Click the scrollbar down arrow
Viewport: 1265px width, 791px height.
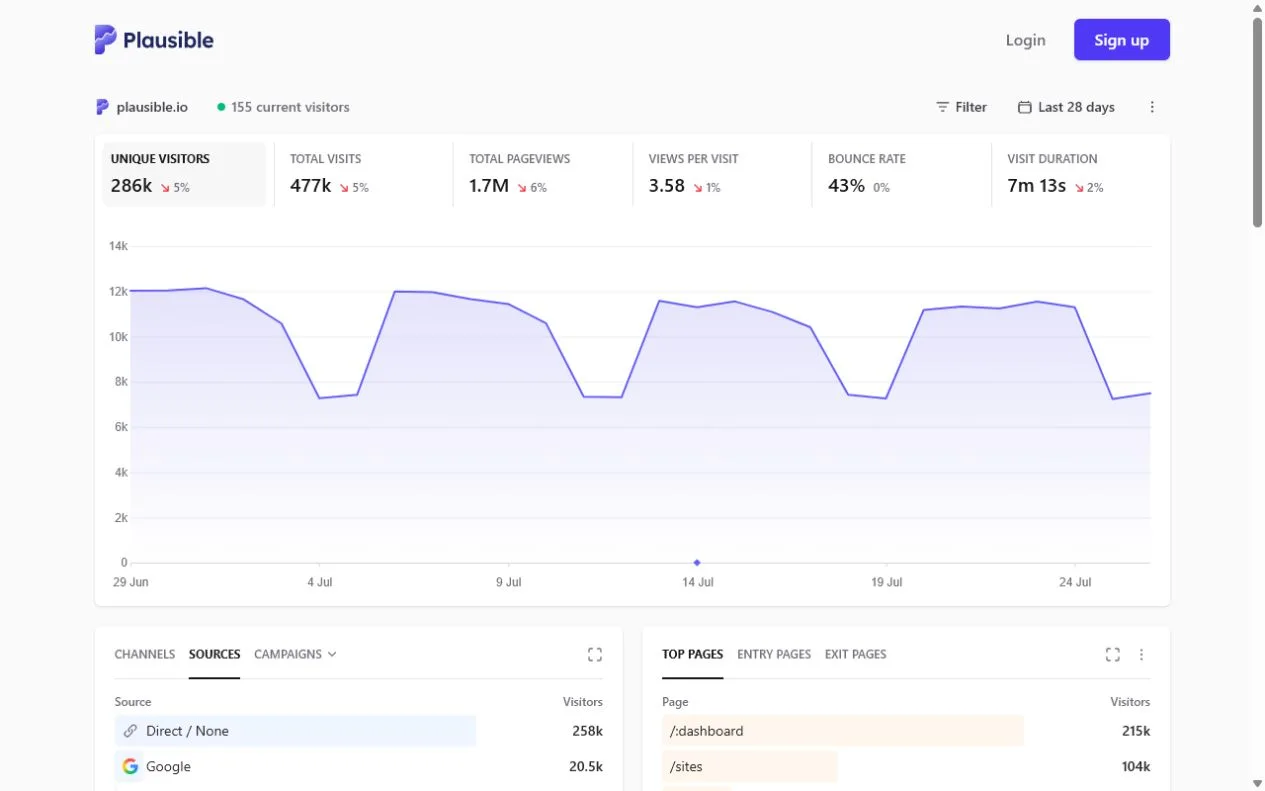pos(1257,783)
